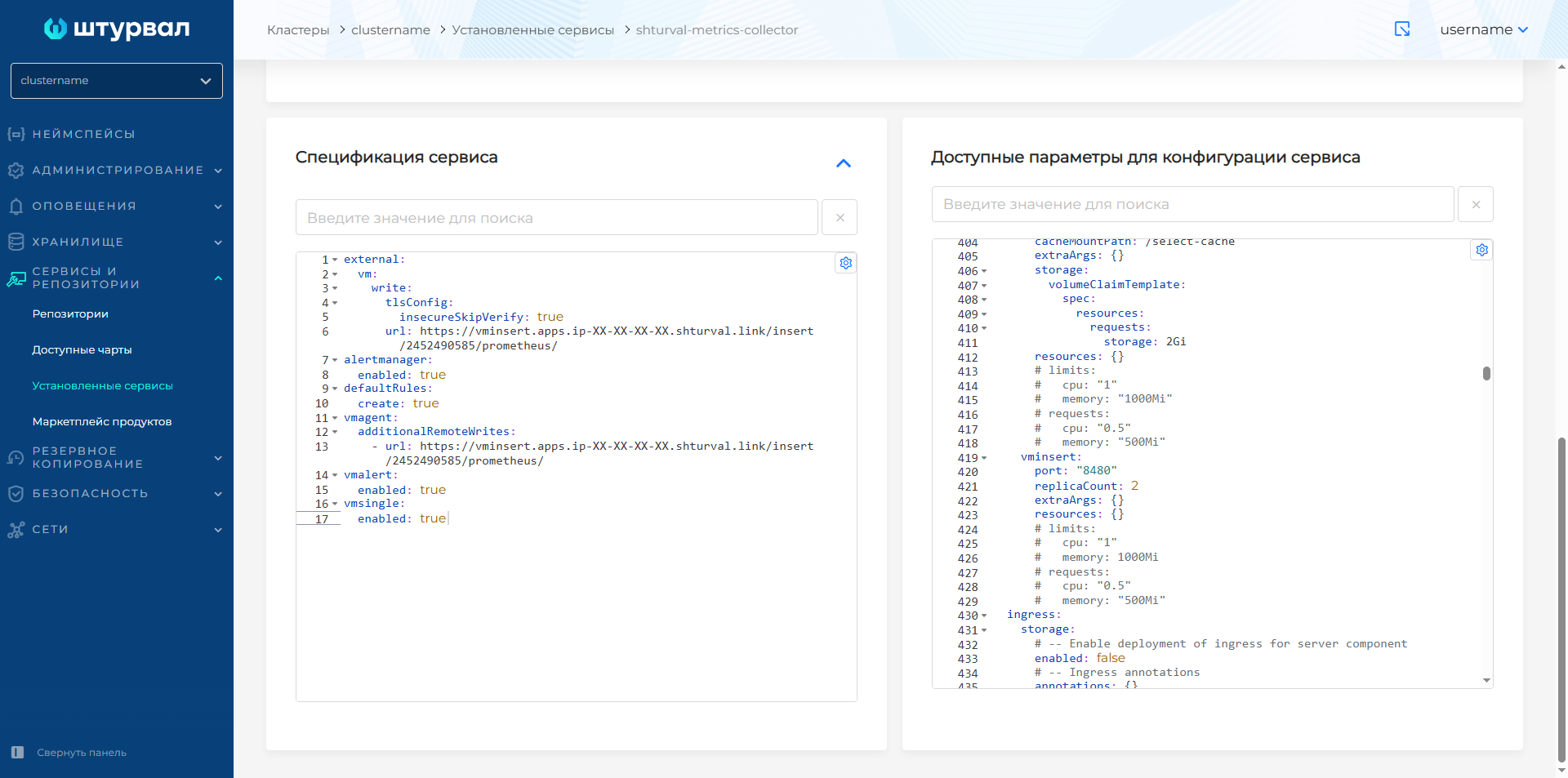Click the Администрирование gear icon
The width and height of the screenshot is (1568, 778).
coord(16,170)
